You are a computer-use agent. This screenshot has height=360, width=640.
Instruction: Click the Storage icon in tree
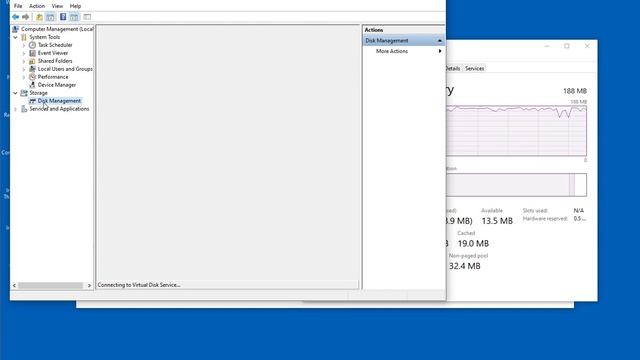(24, 93)
